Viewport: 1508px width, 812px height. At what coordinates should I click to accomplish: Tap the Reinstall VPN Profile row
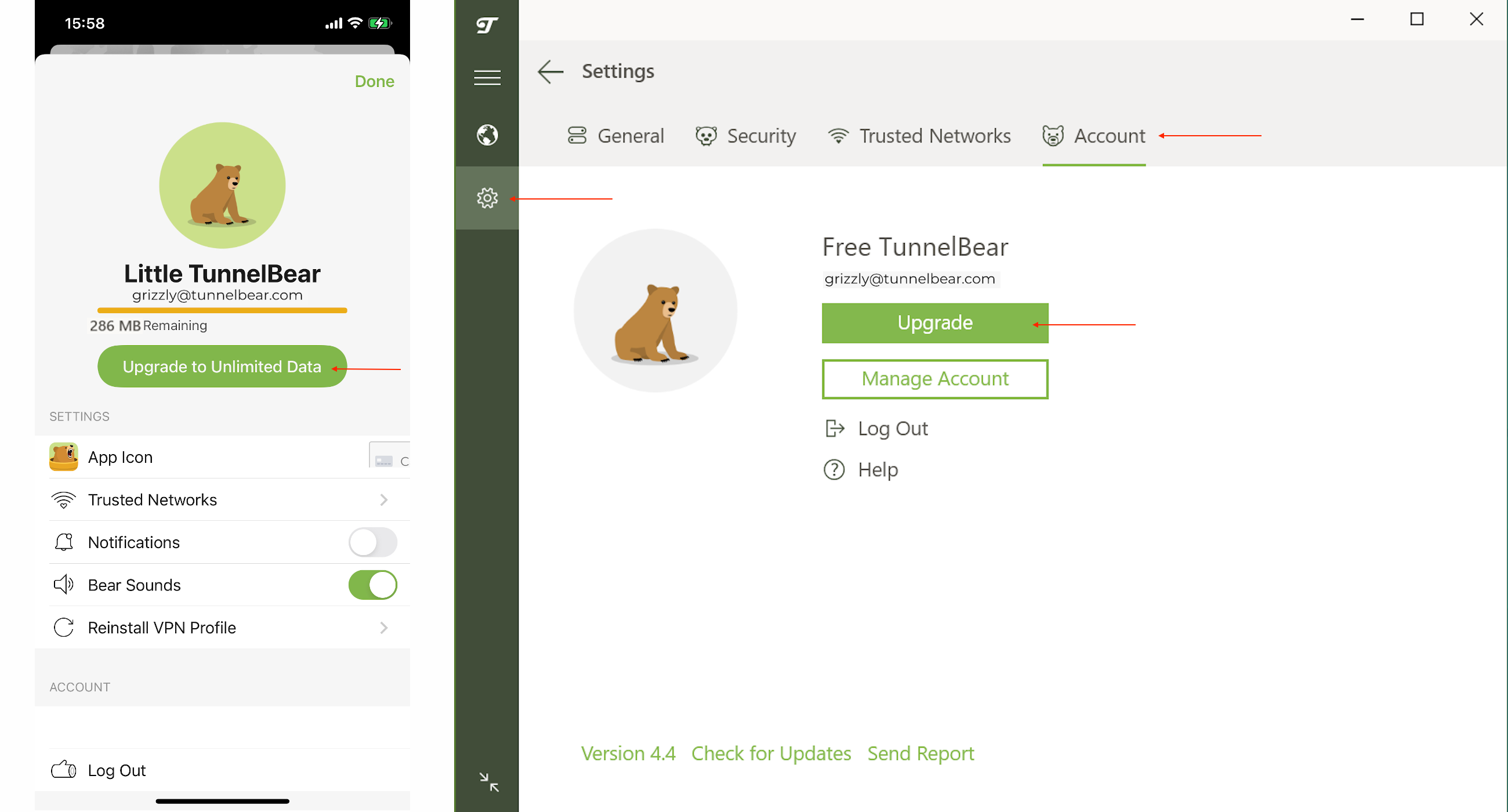click(223, 628)
